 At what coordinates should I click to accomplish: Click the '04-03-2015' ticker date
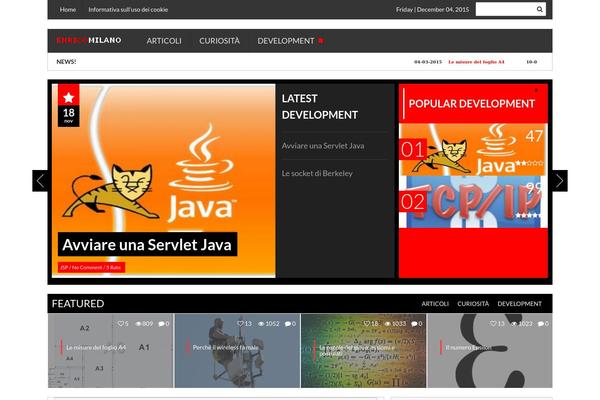point(428,62)
